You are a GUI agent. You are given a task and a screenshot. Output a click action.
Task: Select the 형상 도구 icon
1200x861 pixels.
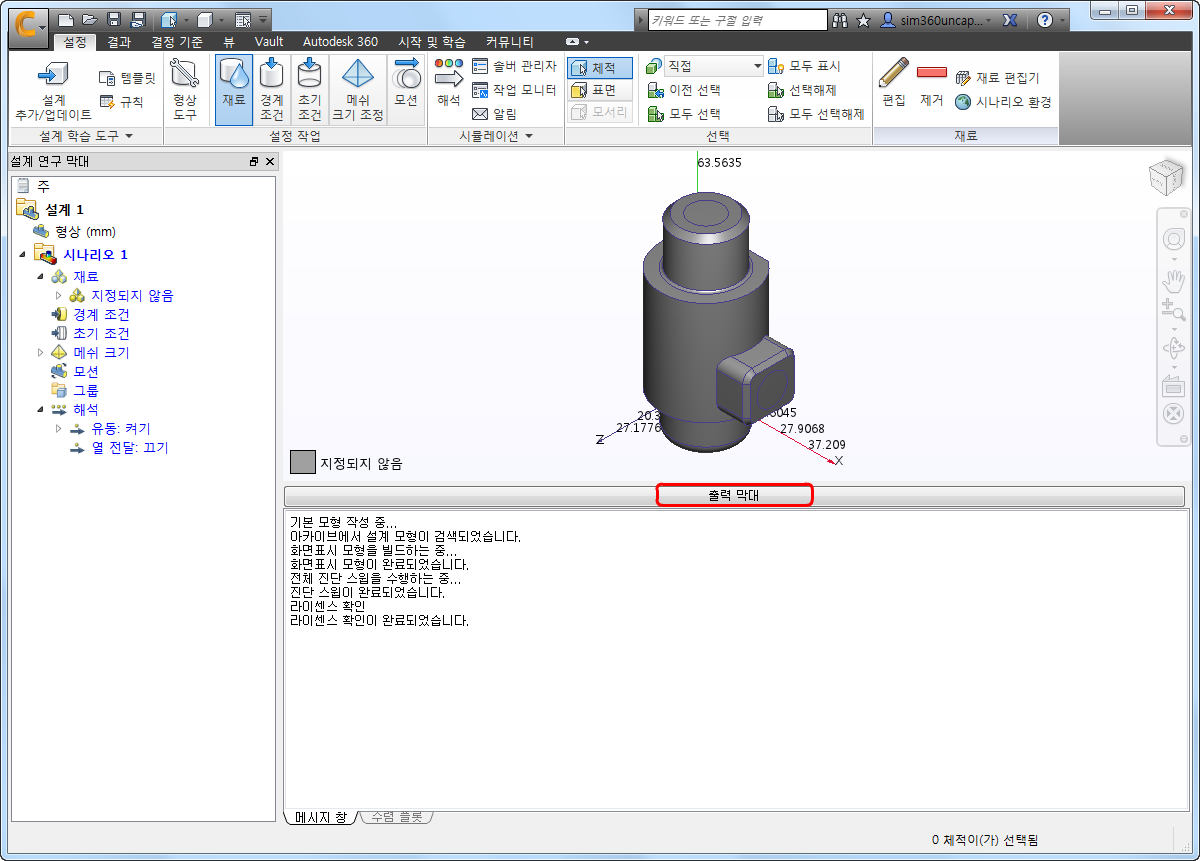185,89
